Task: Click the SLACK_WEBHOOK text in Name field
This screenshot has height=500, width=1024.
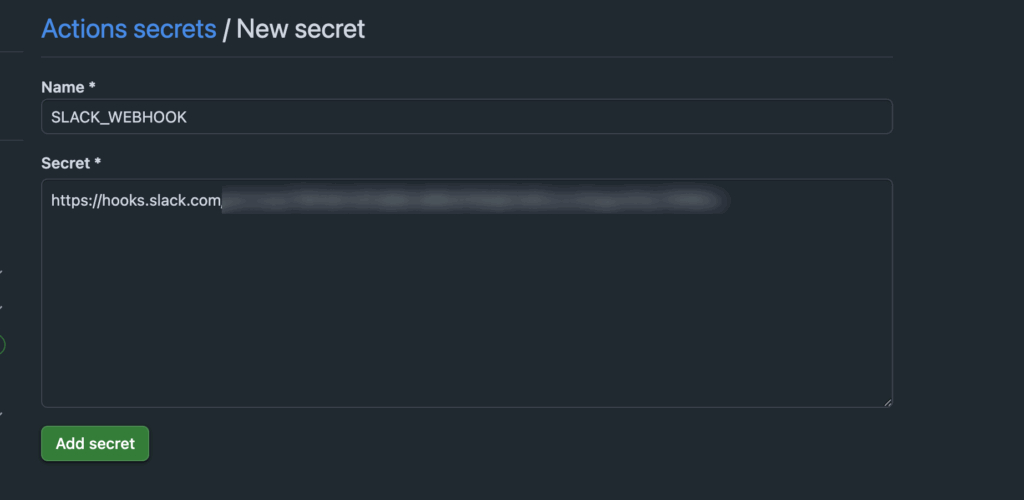Action: click(119, 117)
